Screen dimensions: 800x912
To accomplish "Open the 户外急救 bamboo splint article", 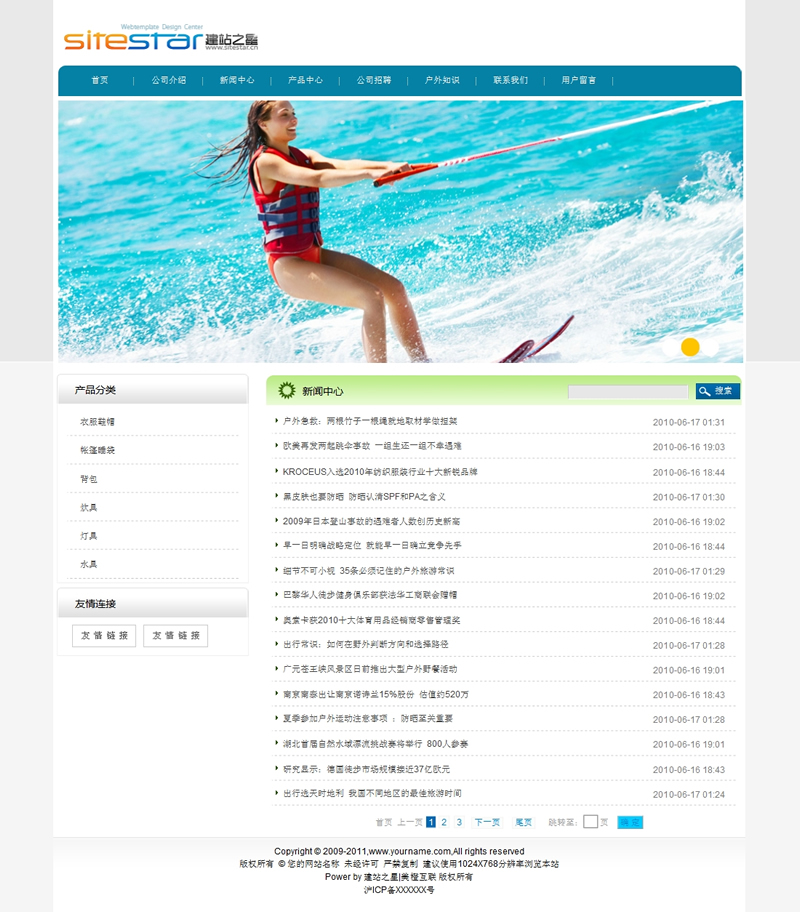I will (x=370, y=421).
